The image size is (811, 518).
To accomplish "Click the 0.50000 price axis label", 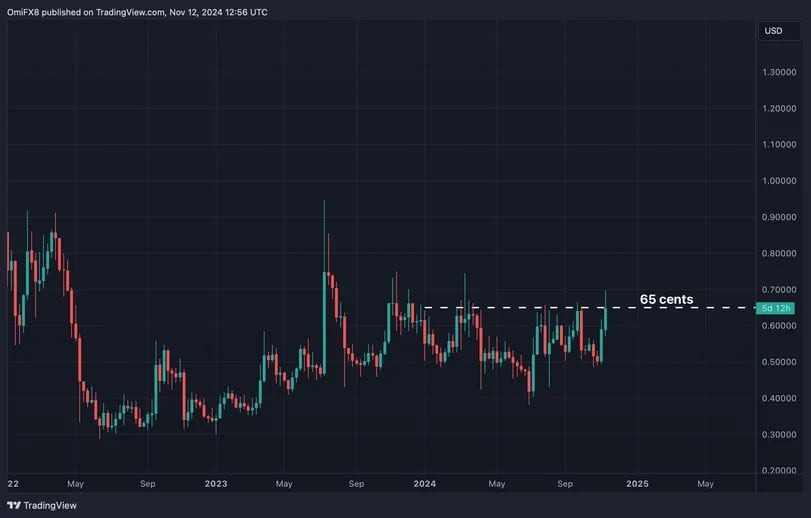I will pyautogui.click(x=778, y=362).
